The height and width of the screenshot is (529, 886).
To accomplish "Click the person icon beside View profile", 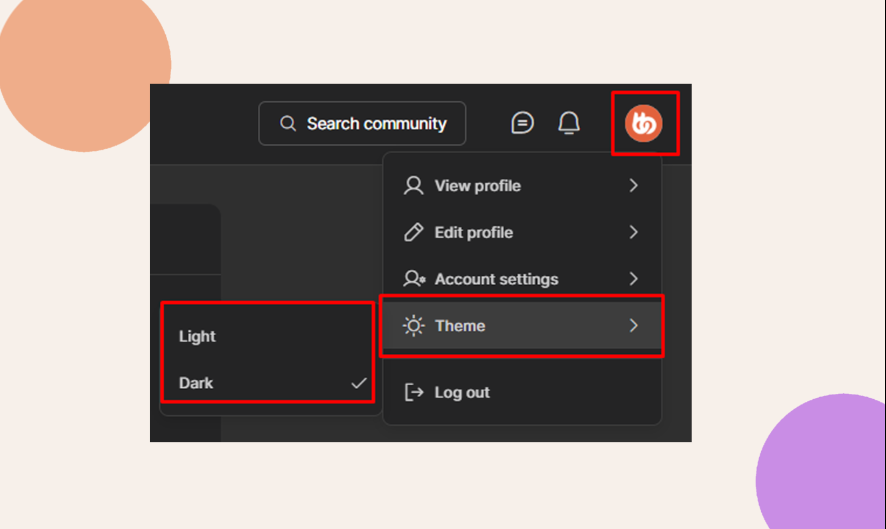I will click(x=413, y=186).
